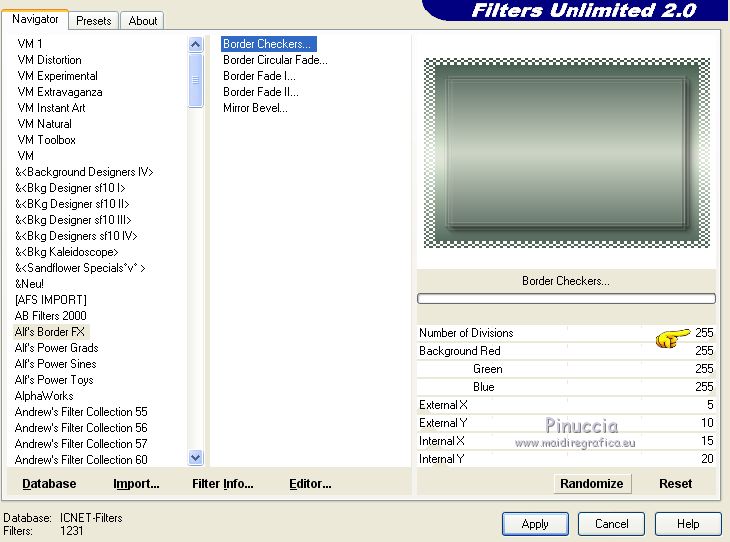
Task: Adjust the External X slider
Action: (566, 405)
